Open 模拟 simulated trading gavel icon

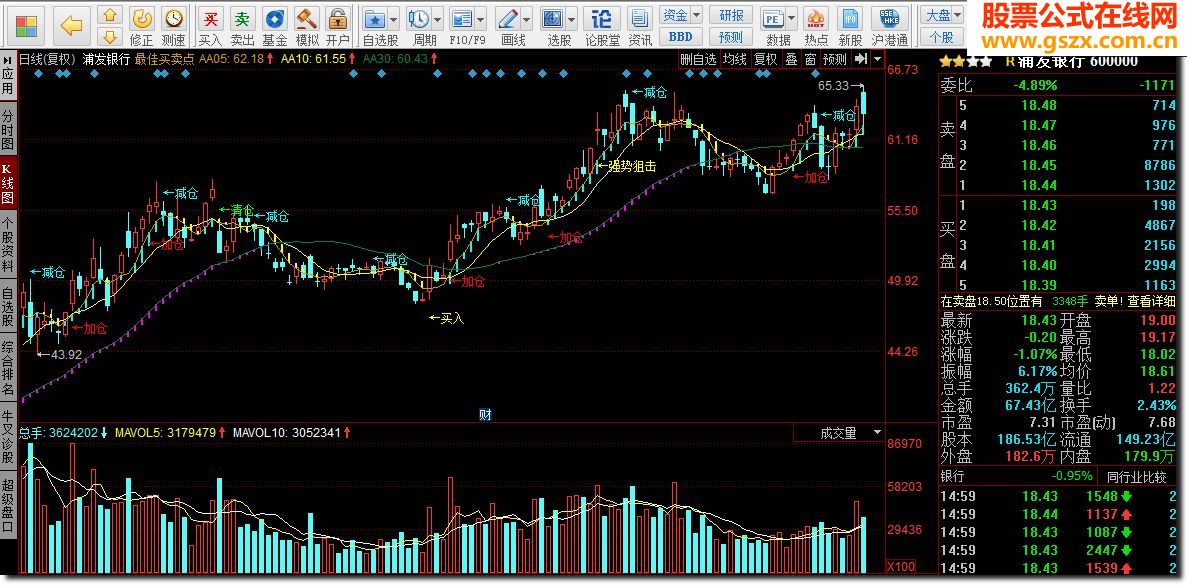point(306,18)
